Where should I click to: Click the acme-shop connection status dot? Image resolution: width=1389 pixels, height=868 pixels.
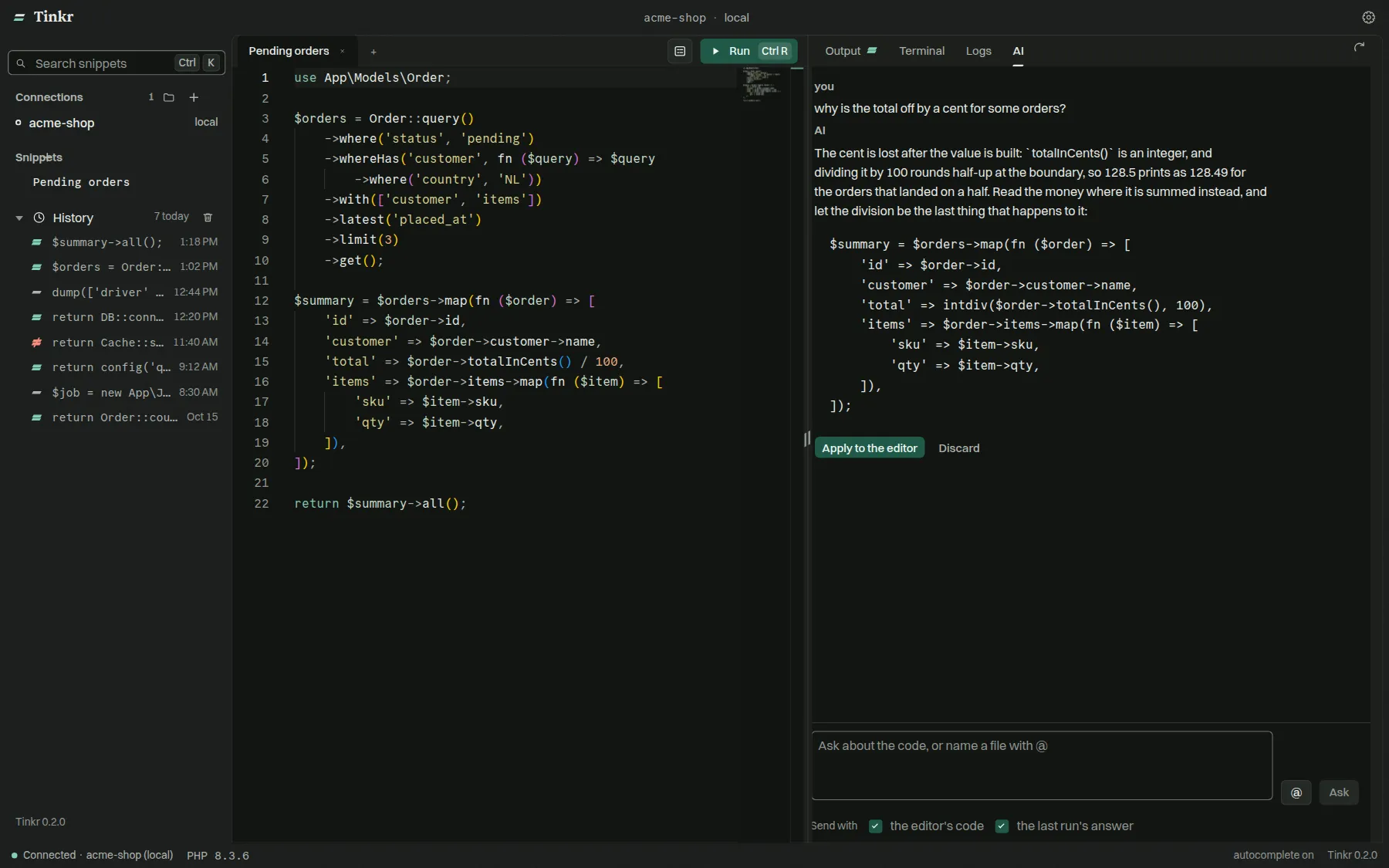pyautogui.click(x=19, y=123)
